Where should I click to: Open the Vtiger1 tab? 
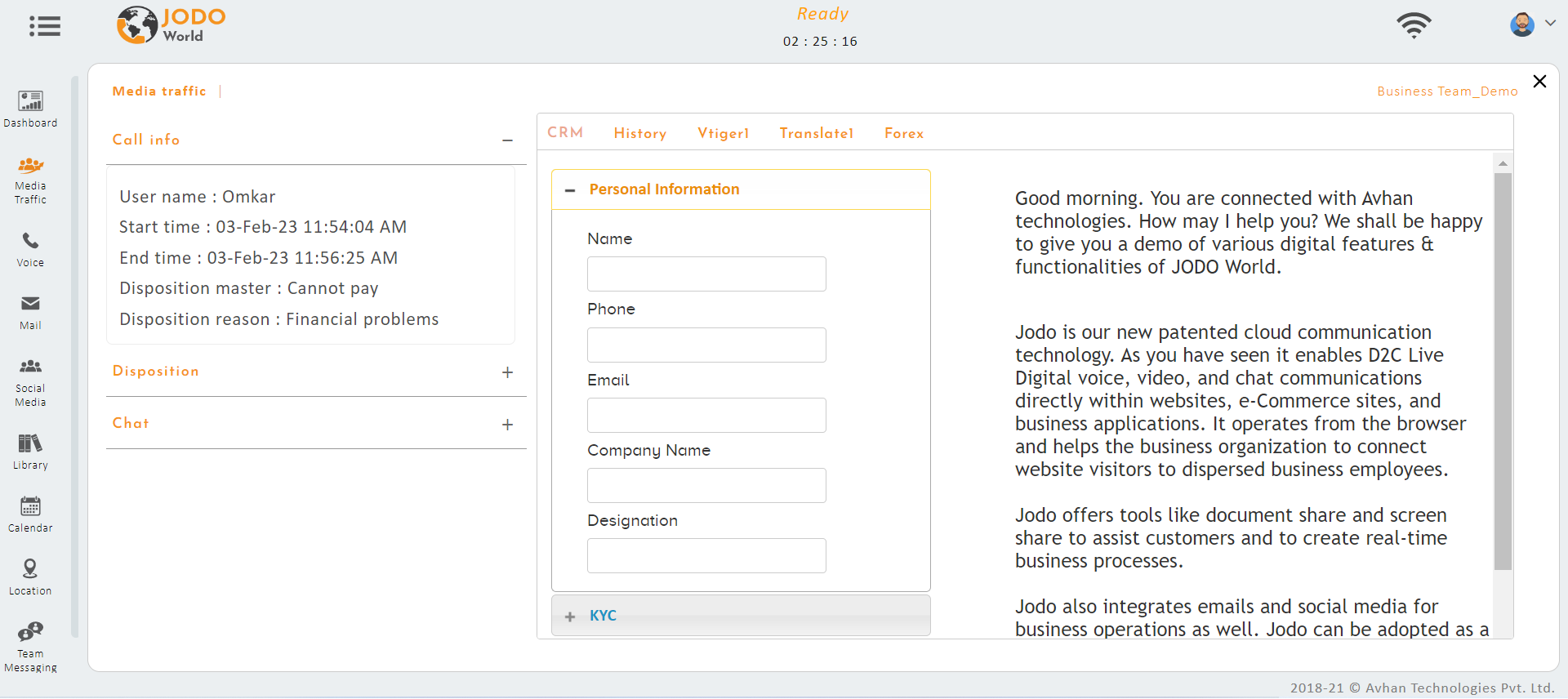(x=723, y=133)
